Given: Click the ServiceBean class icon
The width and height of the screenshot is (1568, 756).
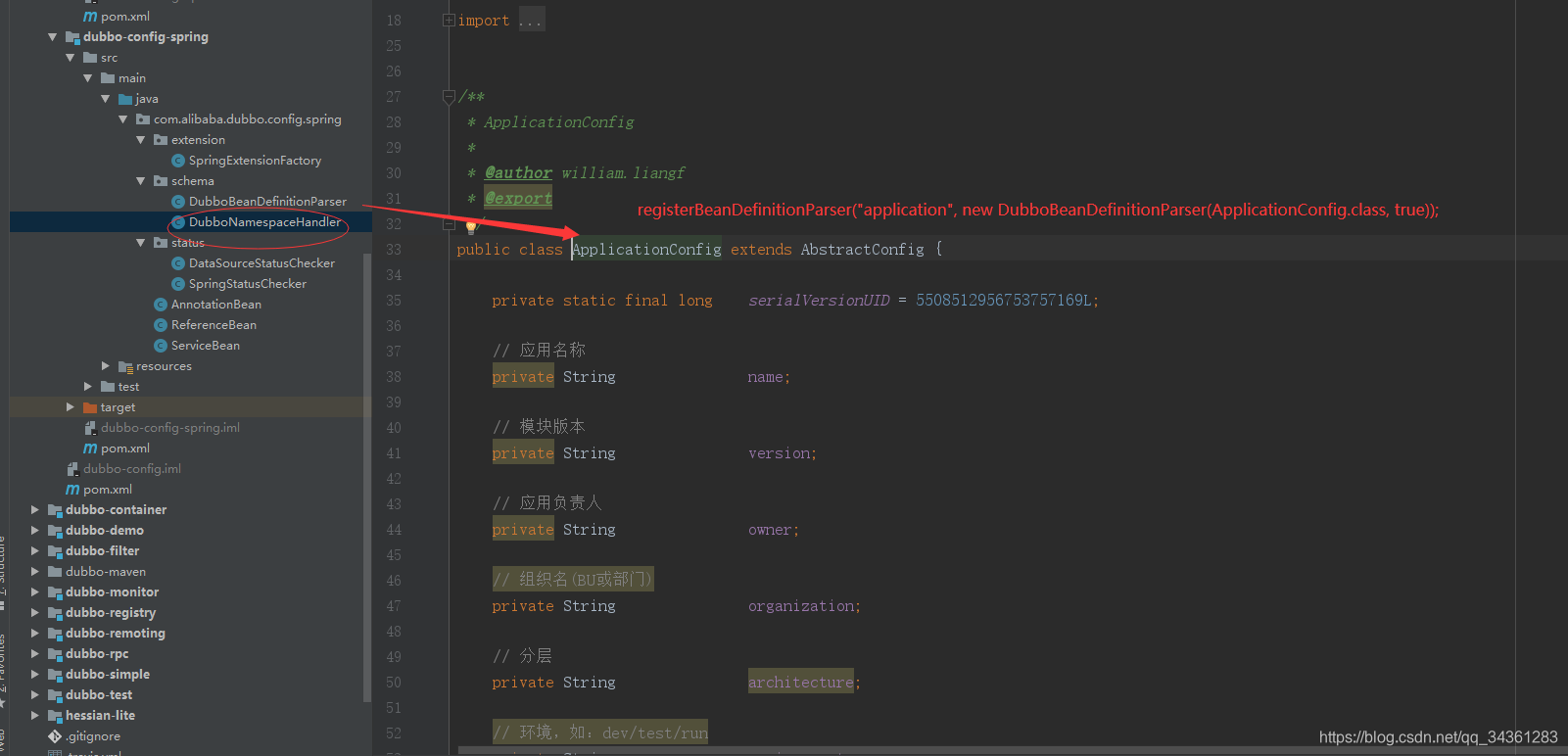Looking at the screenshot, I should point(161,346).
